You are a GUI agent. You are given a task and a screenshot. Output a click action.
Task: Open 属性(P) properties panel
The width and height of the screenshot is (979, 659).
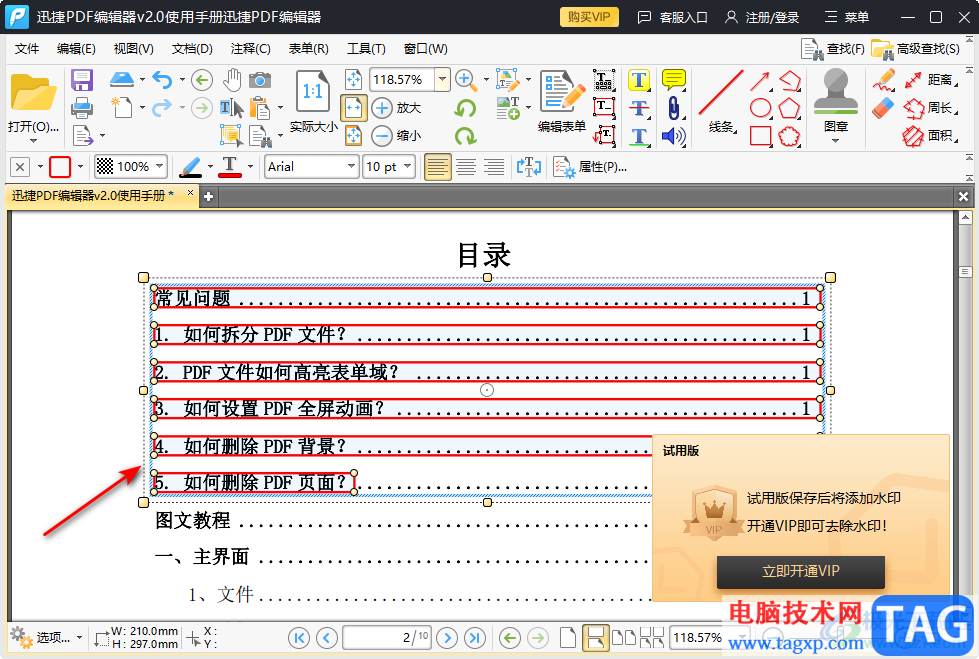590,167
